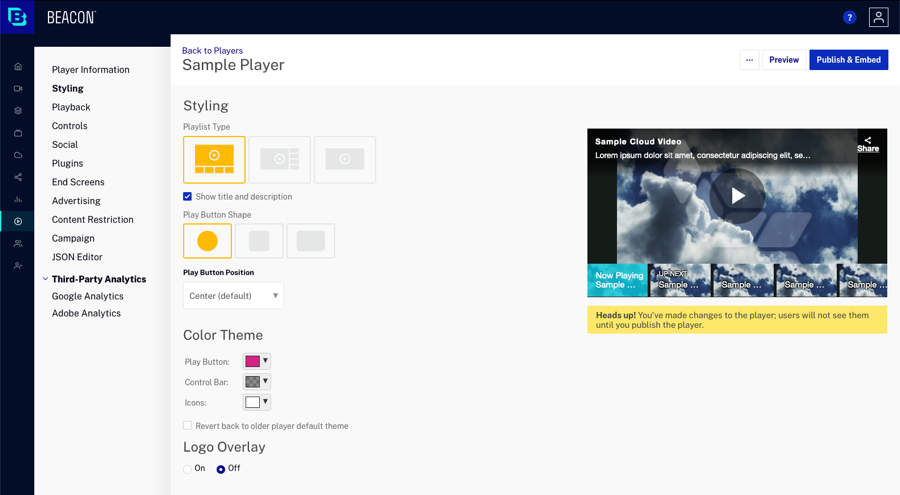Open the End Screens section
The image size is (900, 495).
(78, 182)
